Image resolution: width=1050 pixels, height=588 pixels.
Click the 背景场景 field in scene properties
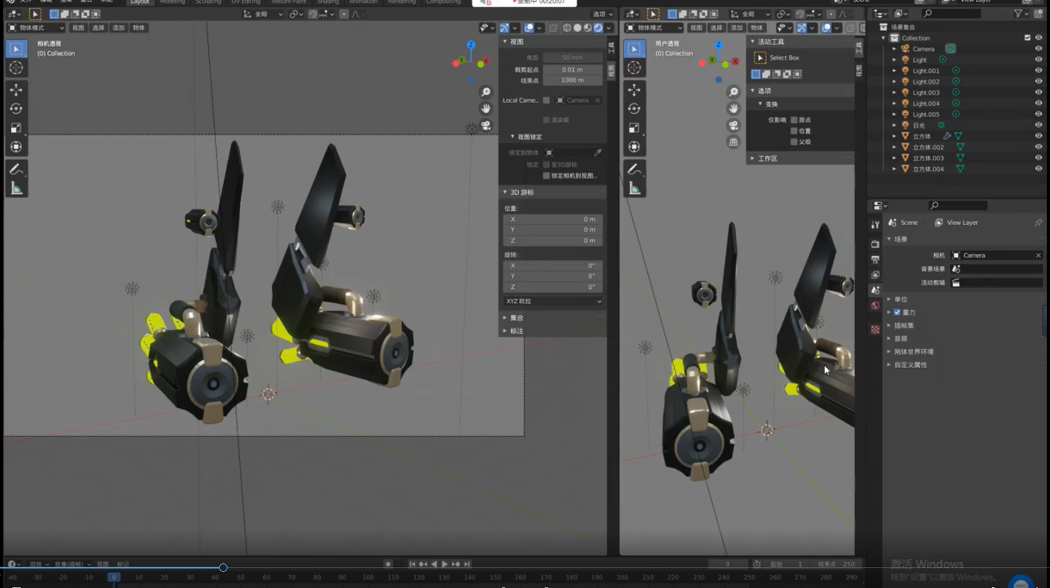[996, 269]
